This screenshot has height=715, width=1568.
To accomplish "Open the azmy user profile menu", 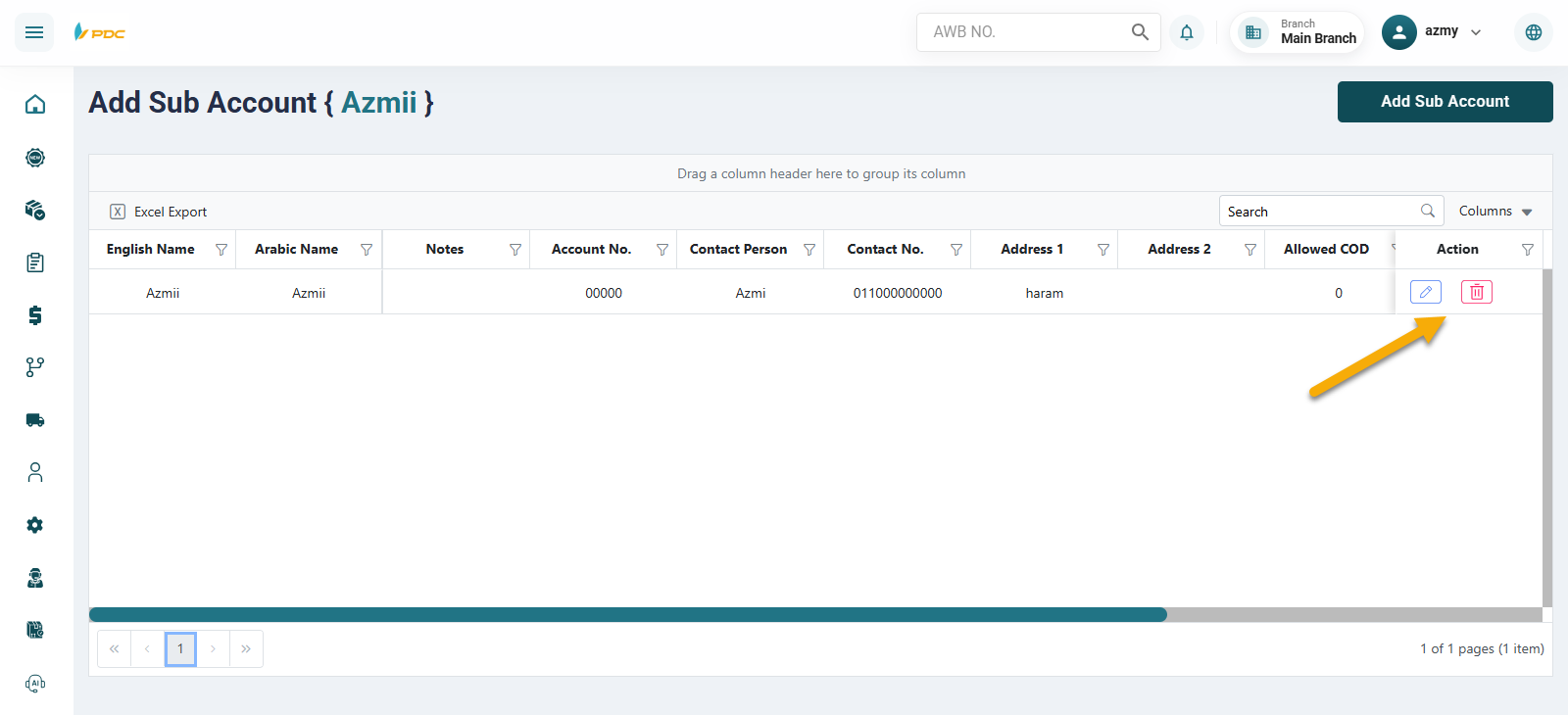I will [1433, 32].
